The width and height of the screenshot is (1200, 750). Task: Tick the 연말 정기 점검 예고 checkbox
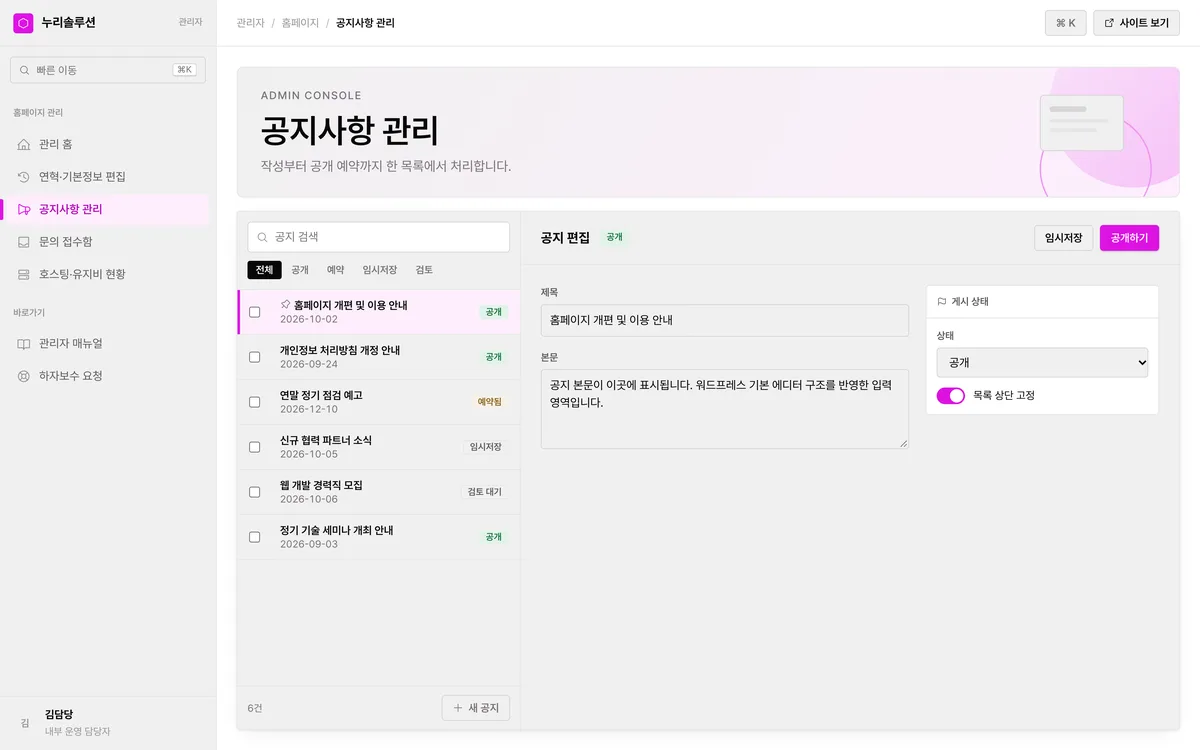coord(254,402)
